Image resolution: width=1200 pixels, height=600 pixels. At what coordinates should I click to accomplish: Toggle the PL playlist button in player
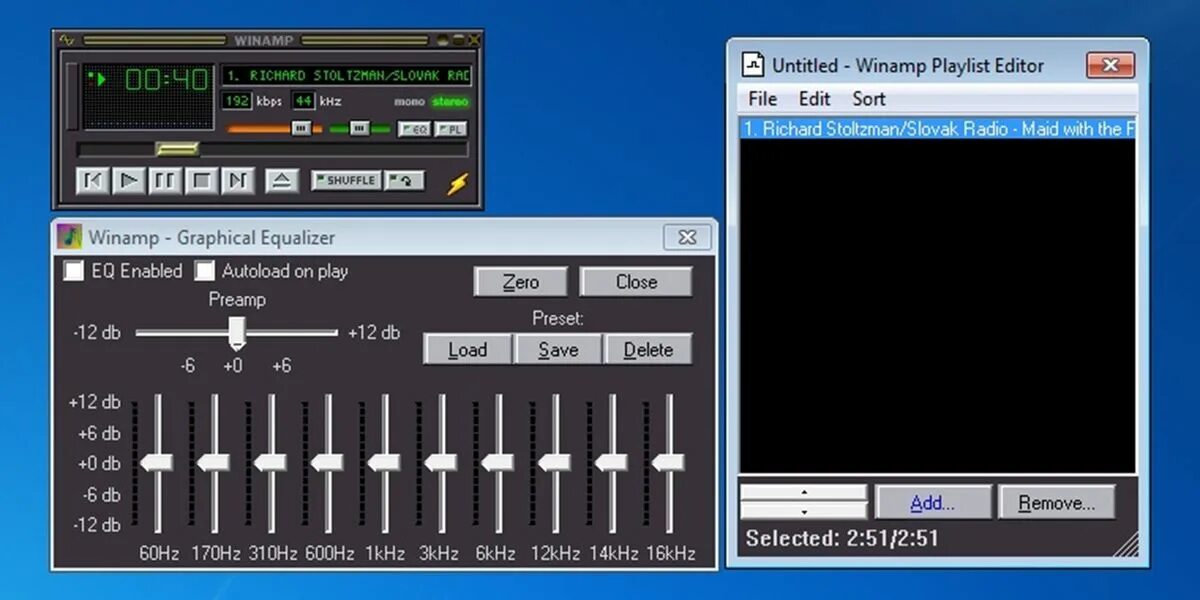(450, 129)
